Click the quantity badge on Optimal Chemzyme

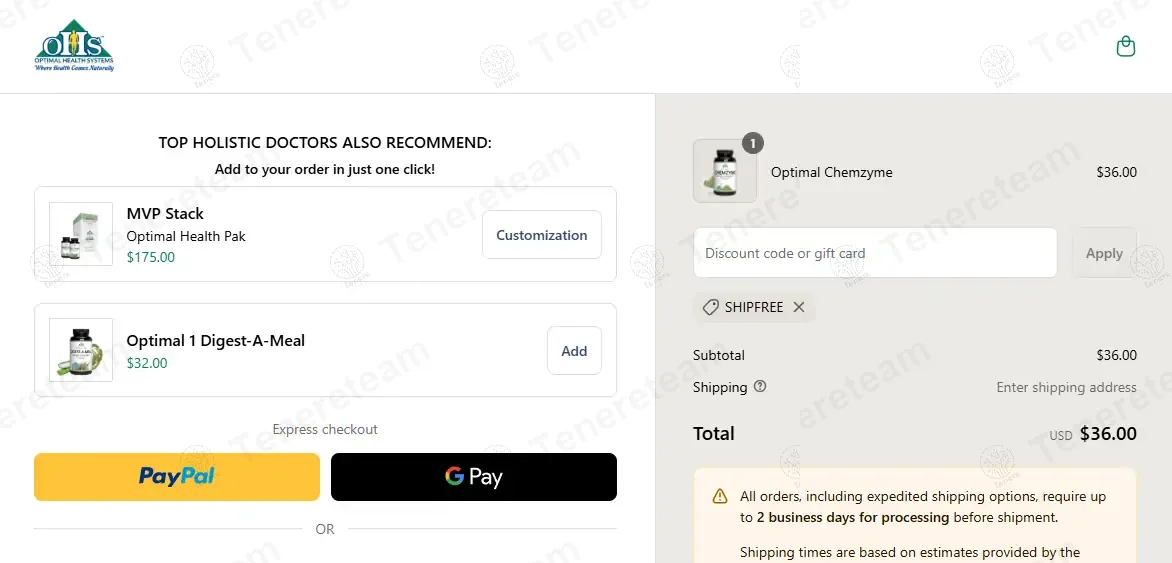(x=753, y=143)
